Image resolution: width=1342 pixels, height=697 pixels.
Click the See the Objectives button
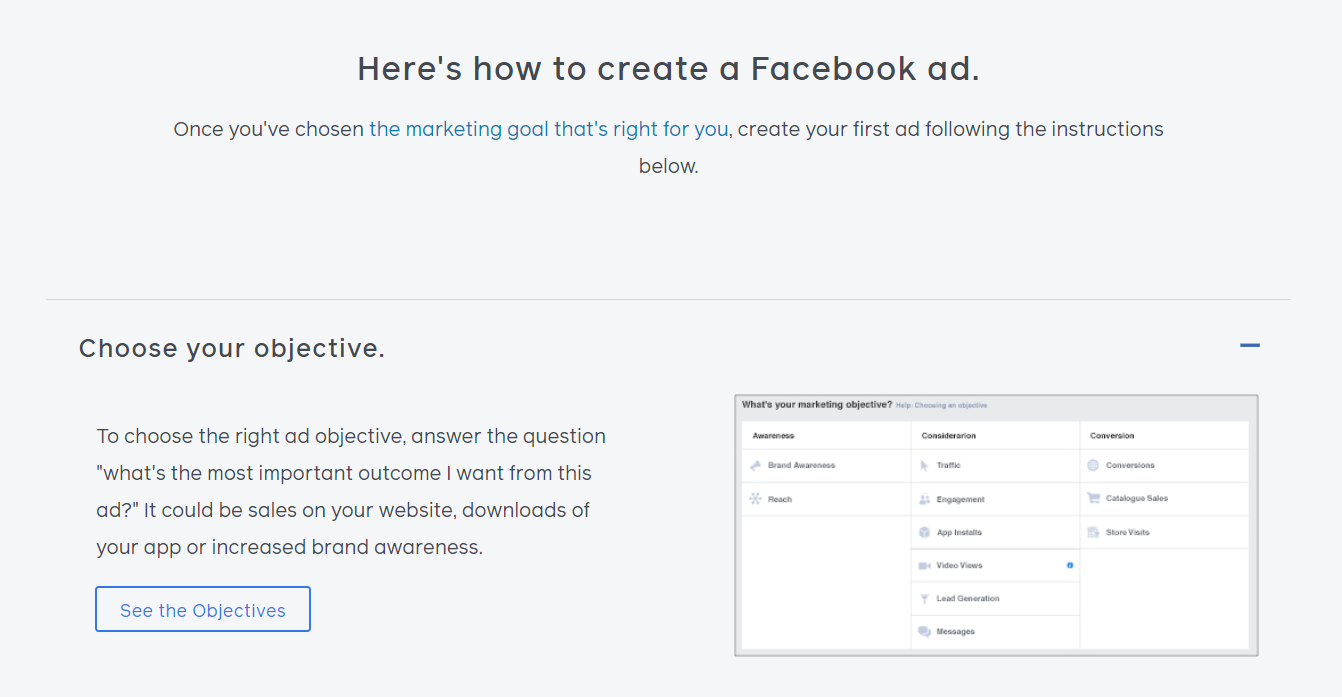click(203, 609)
